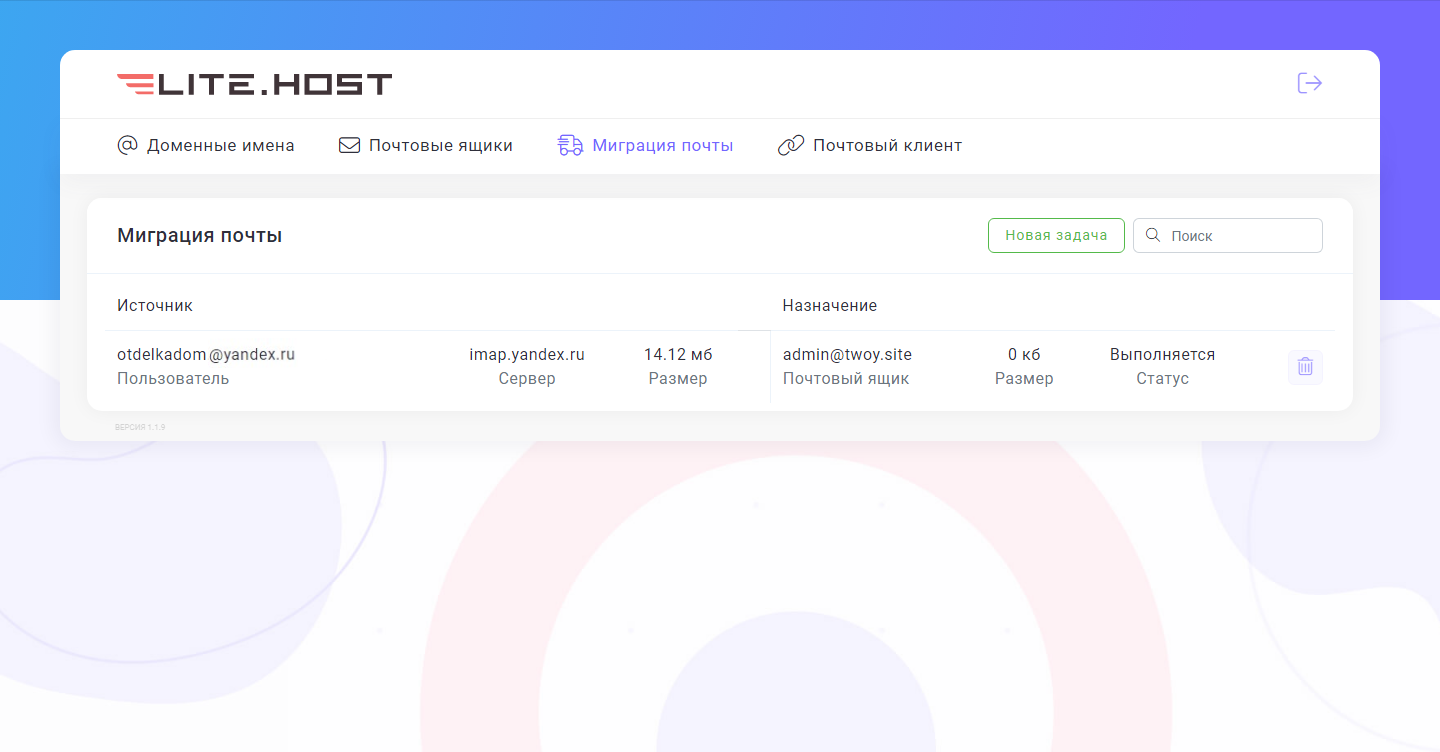1440x752 pixels.
Task: Click the magnifier icon in search box
Action: point(1152,235)
